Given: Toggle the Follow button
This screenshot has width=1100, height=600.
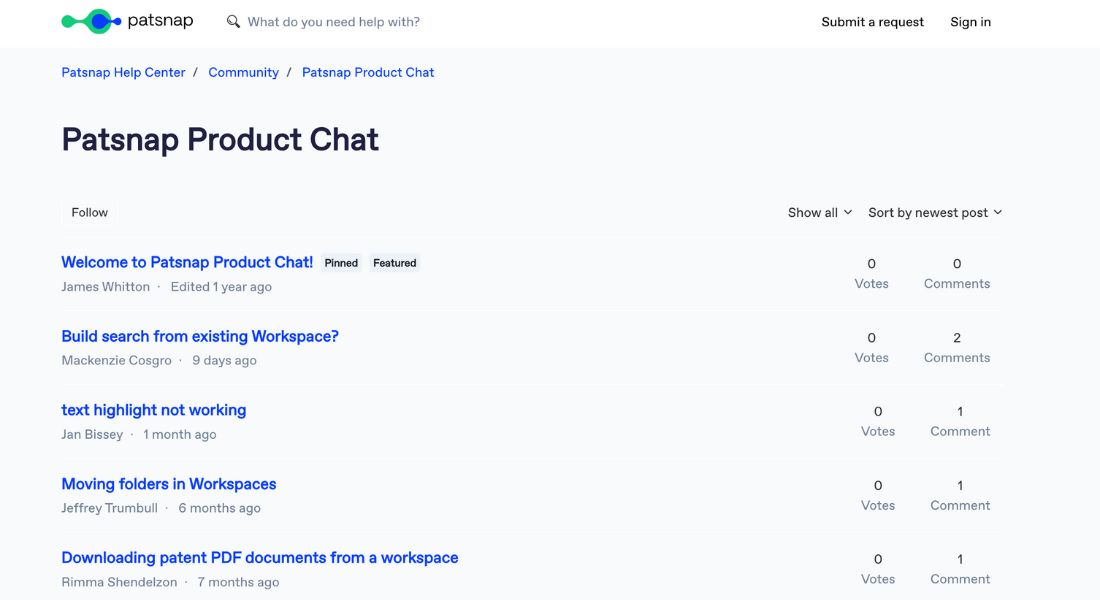Looking at the screenshot, I should (x=89, y=213).
